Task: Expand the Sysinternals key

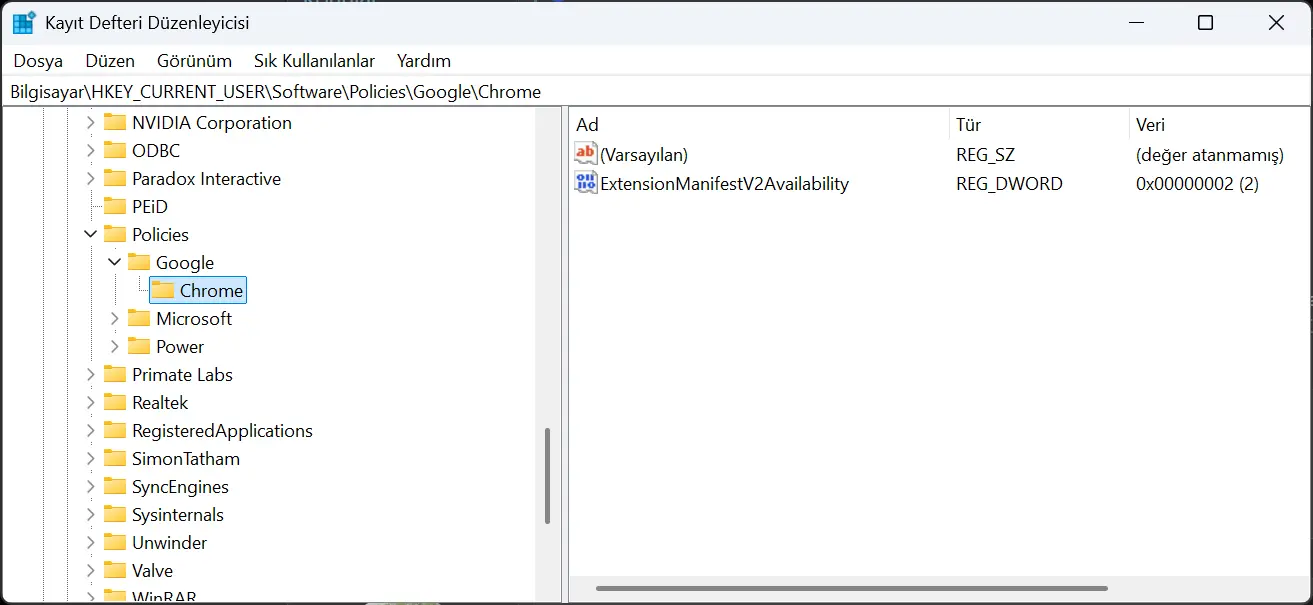Action: [x=91, y=515]
